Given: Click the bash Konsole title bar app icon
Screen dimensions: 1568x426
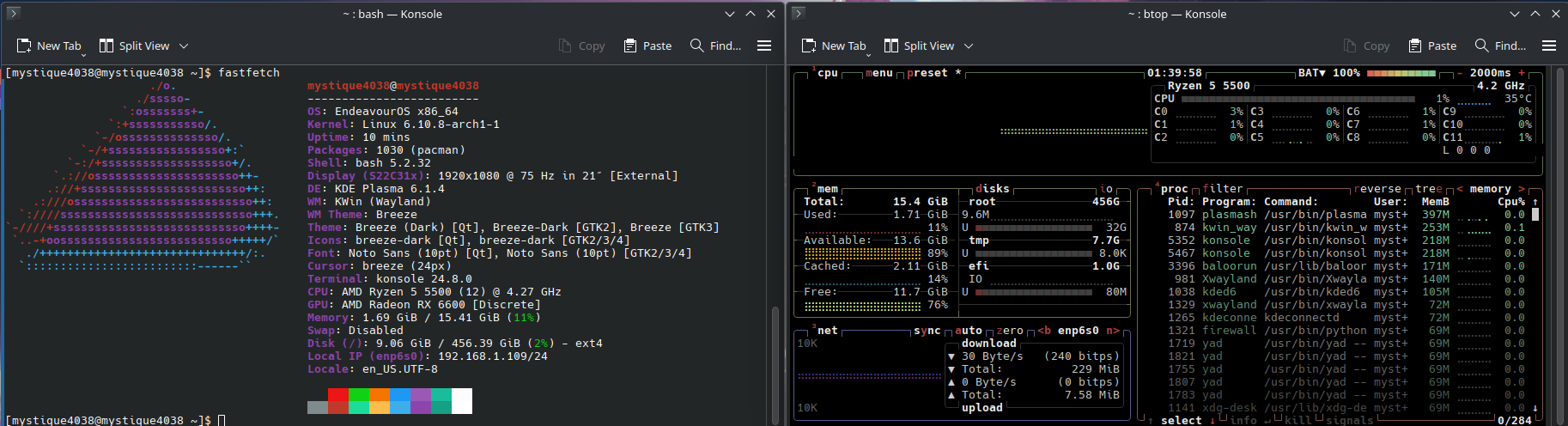Looking at the screenshot, I should pos(13,13).
